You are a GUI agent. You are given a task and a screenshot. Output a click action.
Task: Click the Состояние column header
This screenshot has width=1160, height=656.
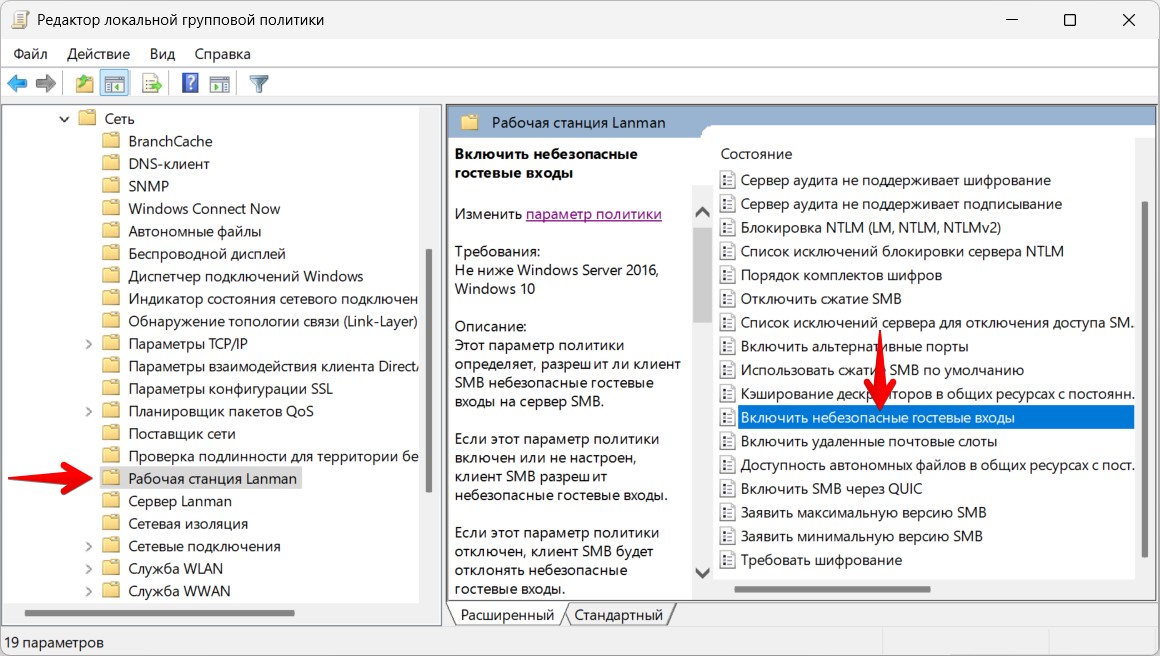(x=756, y=154)
